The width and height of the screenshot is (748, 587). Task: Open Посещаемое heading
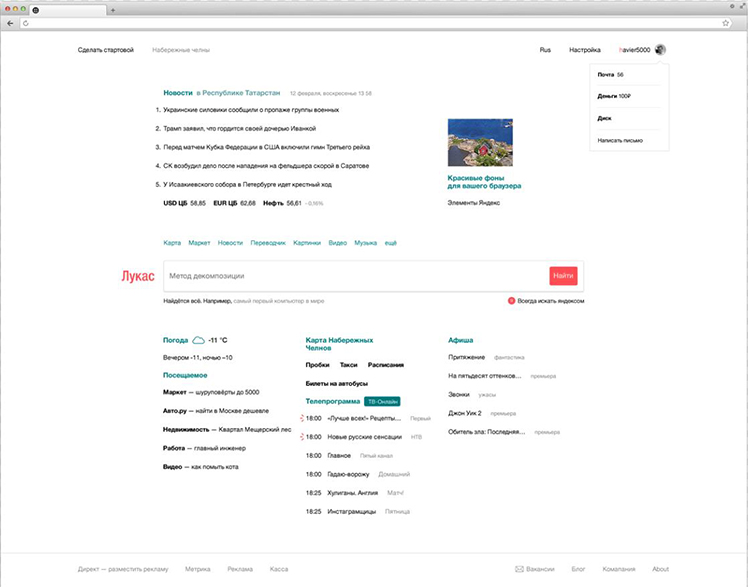[x=185, y=375]
